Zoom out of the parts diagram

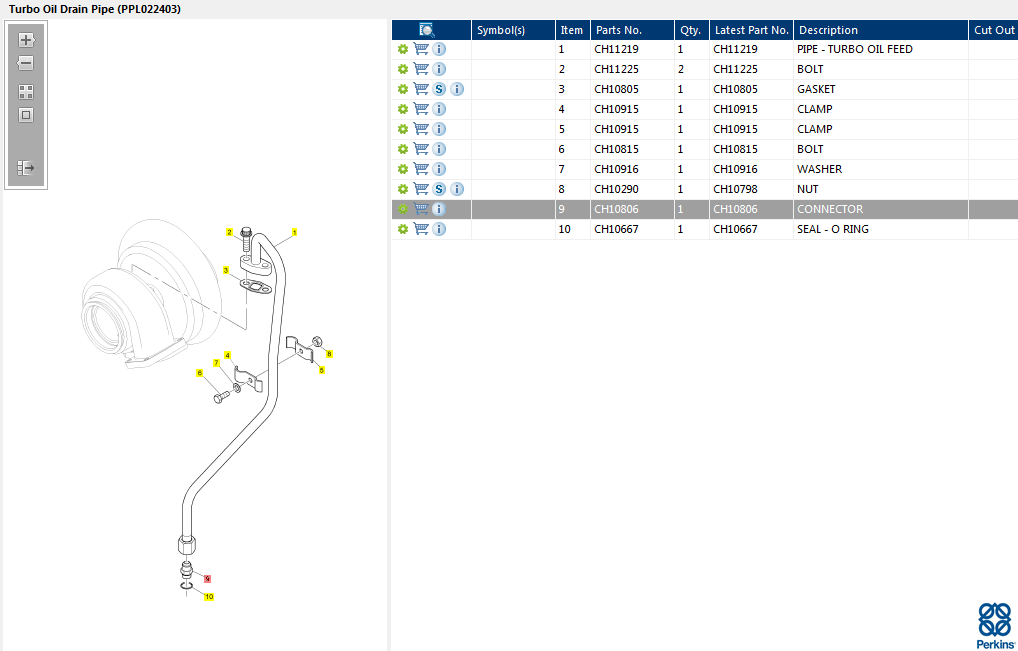coord(25,63)
